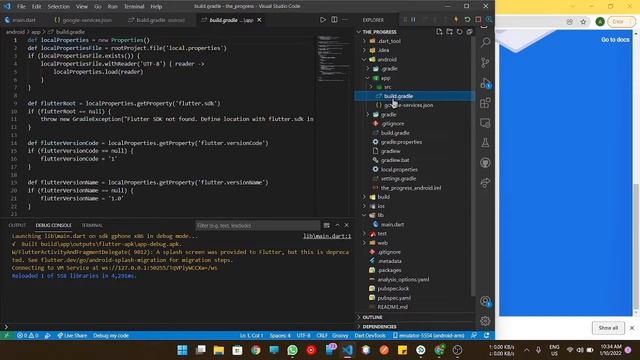Click the emulator-5554 device selector
640x360 pixels.
tap(429, 336)
